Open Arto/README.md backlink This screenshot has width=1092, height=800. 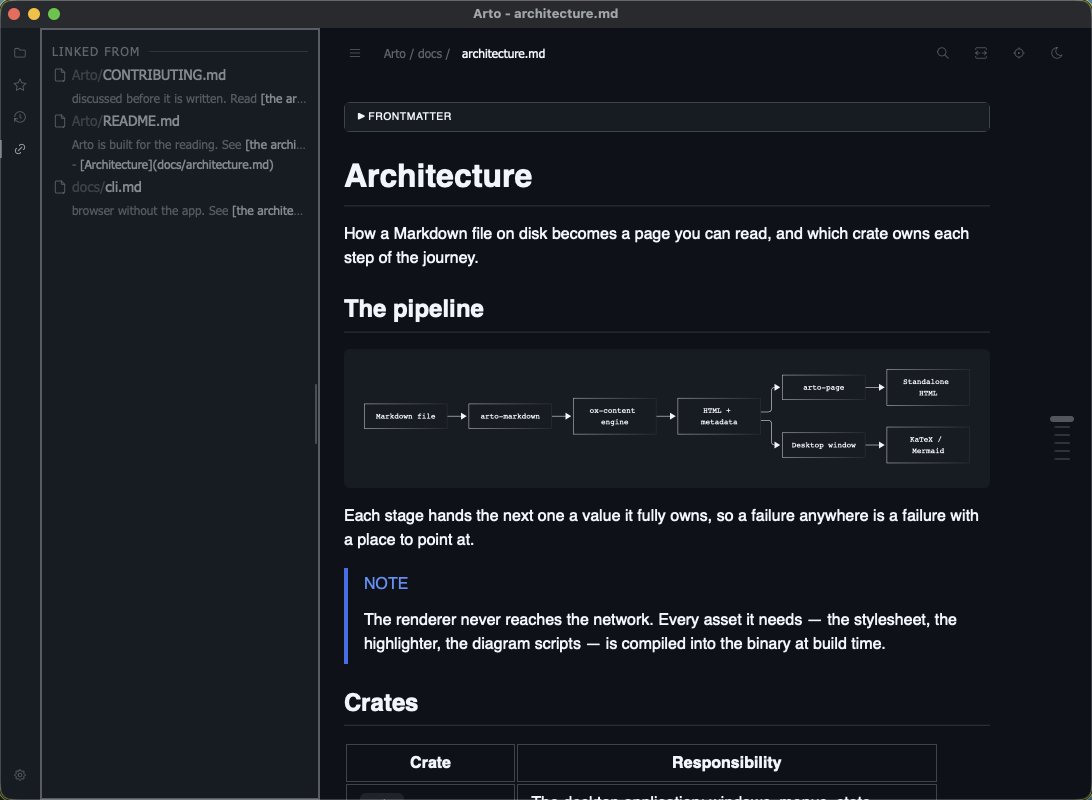coord(125,121)
